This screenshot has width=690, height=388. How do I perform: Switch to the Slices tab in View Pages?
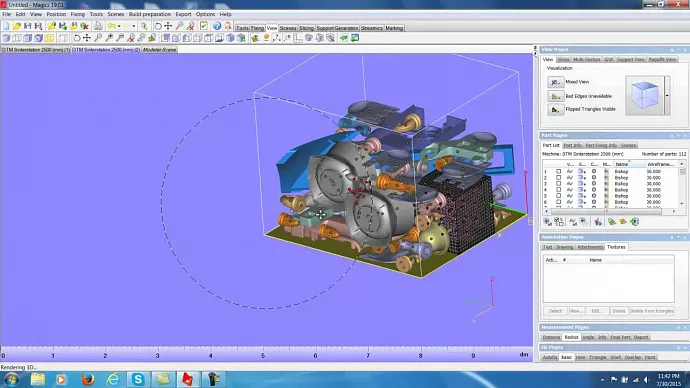pyautogui.click(x=563, y=59)
